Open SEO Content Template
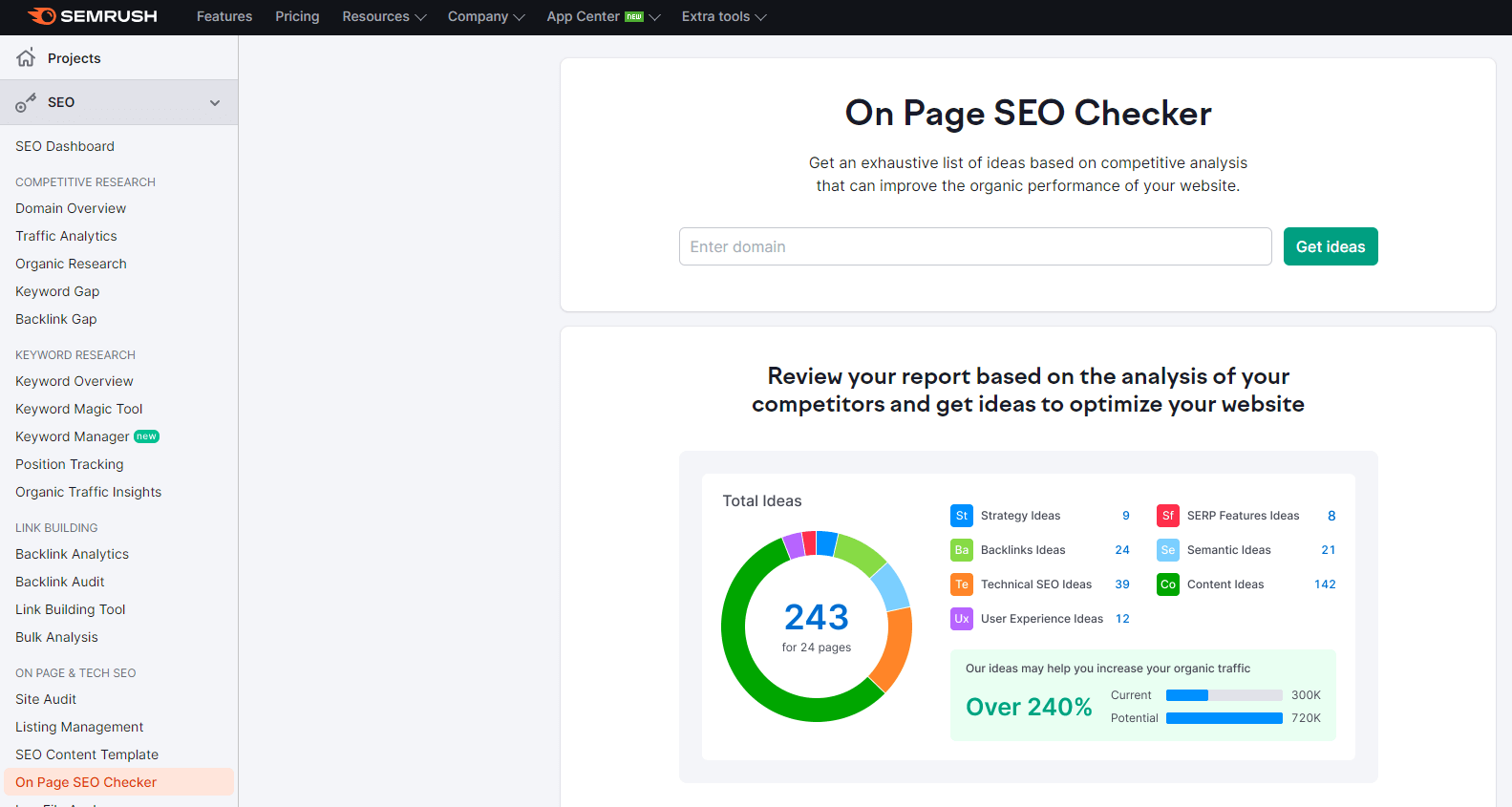The width and height of the screenshot is (1512, 807). tap(87, 754)
